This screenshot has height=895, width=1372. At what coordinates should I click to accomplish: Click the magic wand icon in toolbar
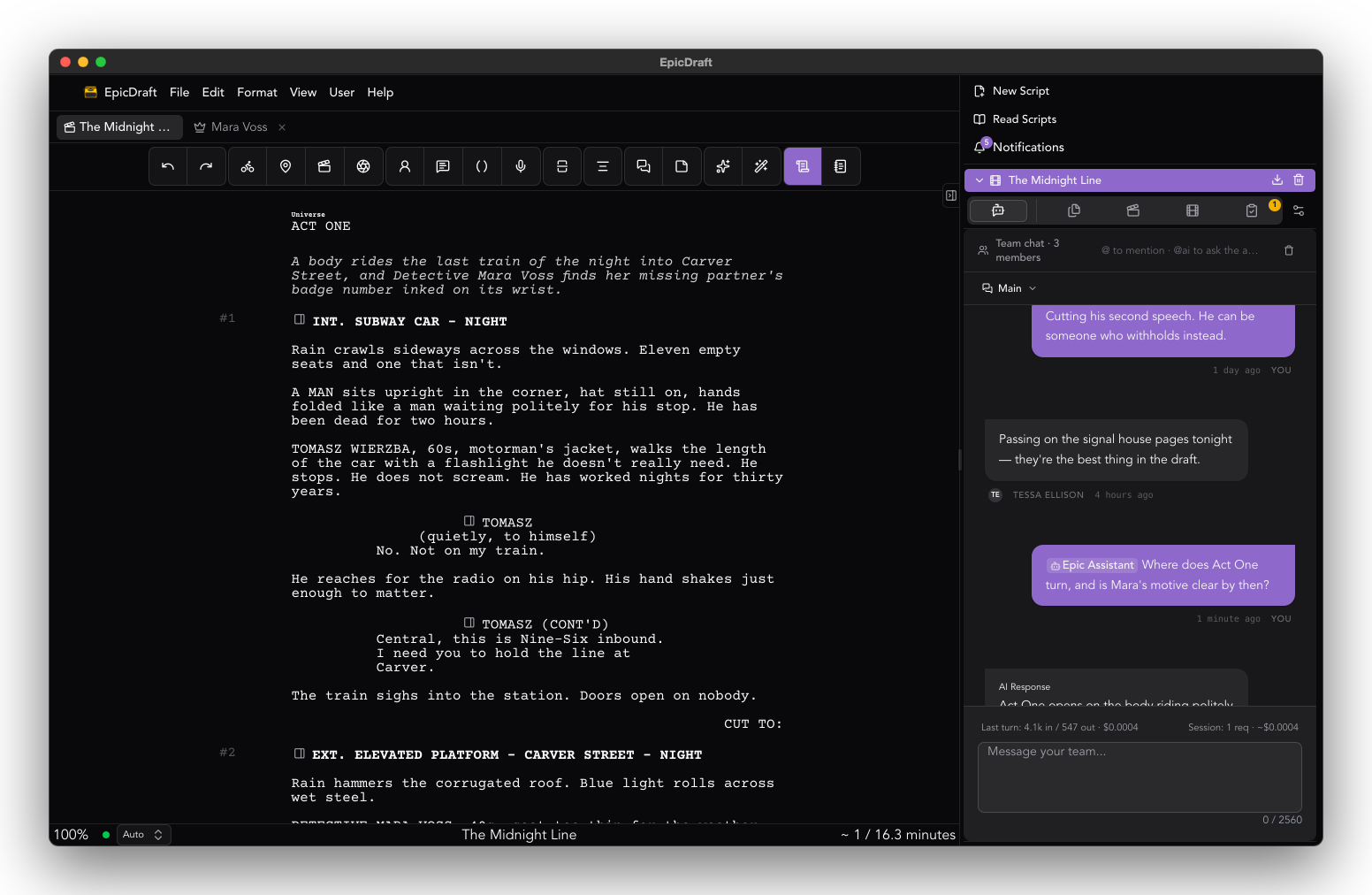pos(761,166)
